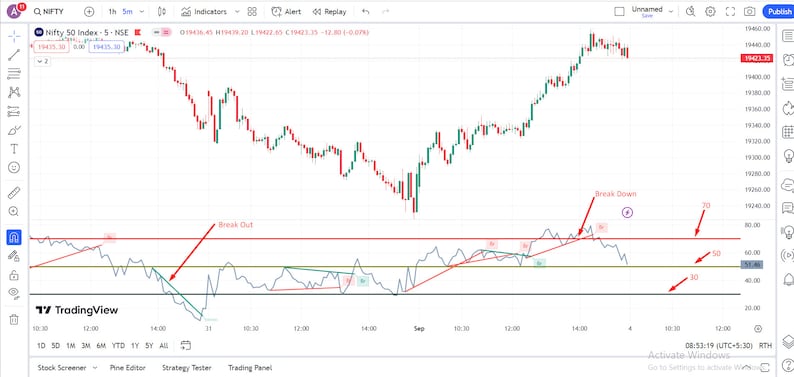Open the Strategy Tester tab

[x=186, y=368]
